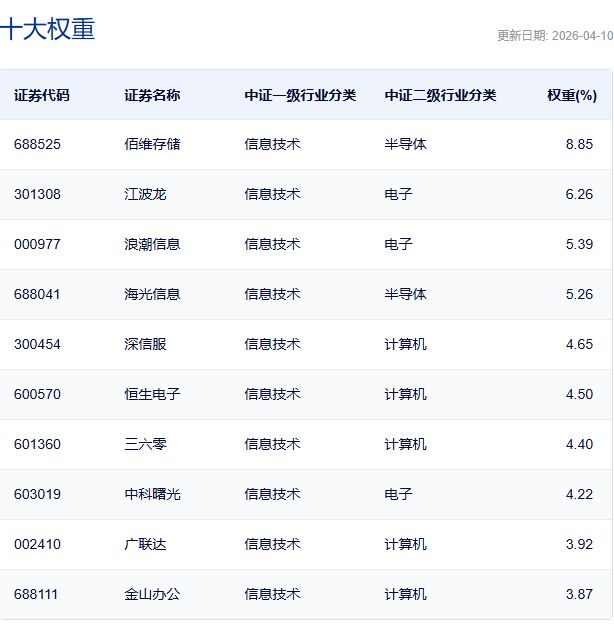Click stock code 002410
This screenshot has height=626, width=614.
(x=37, y=544)
